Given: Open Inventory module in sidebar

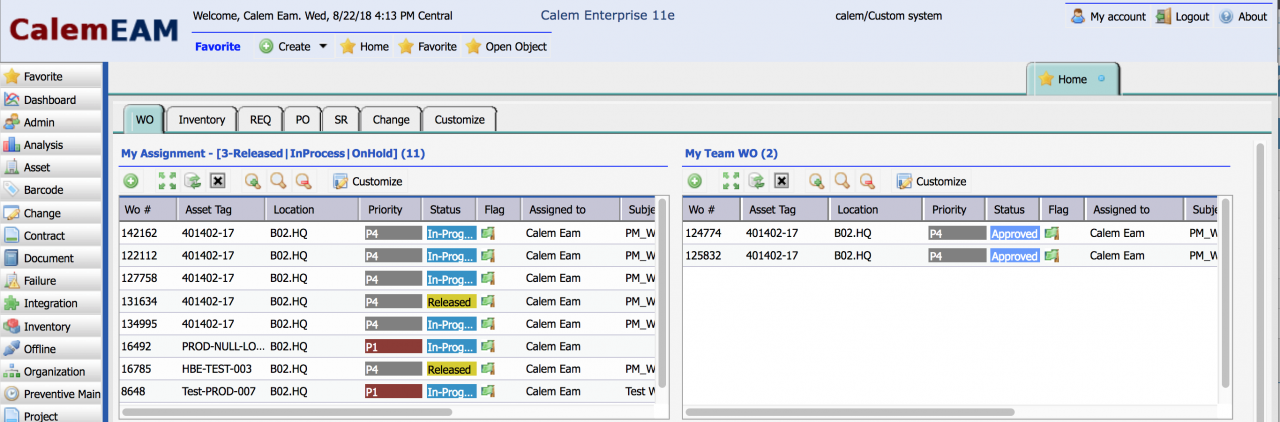Looking at the screenshot, I should pyautogui.click(x=52, y=327).
